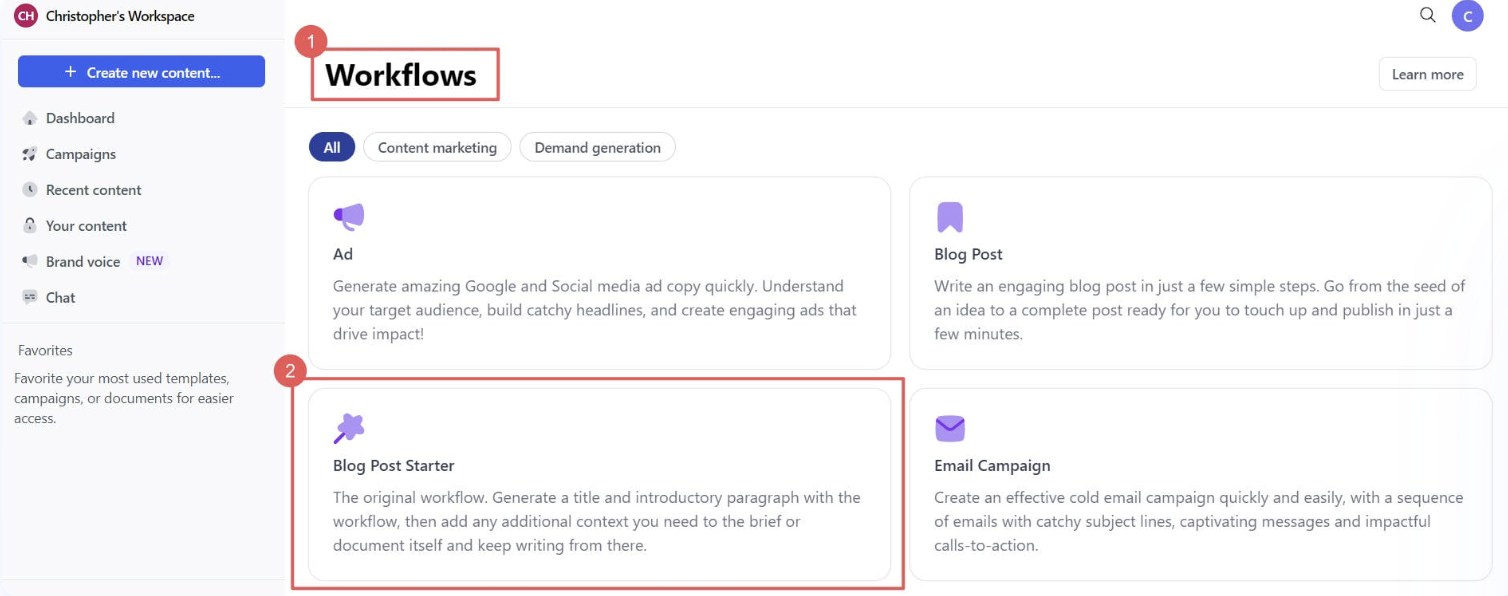The width and height of the screenshot is (1508, 596).
Task: Filter by Demand generation
Action: coord(597,147)
